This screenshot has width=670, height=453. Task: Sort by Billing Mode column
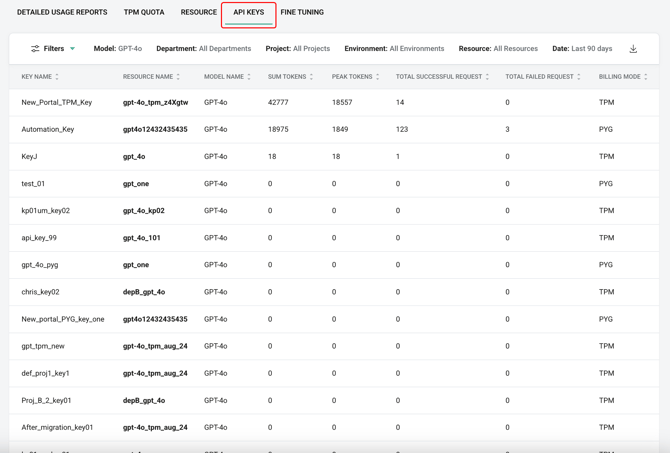click(646, 76)
